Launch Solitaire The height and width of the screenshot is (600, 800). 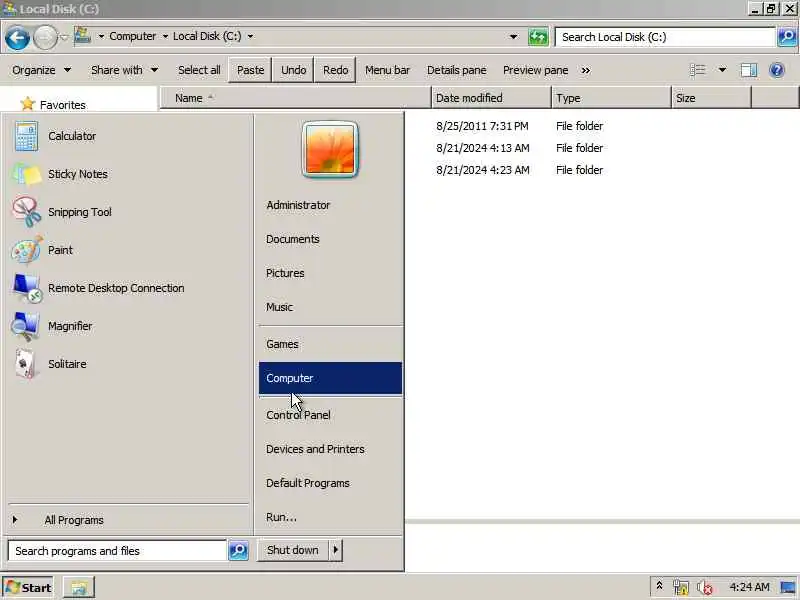point(128,364)
